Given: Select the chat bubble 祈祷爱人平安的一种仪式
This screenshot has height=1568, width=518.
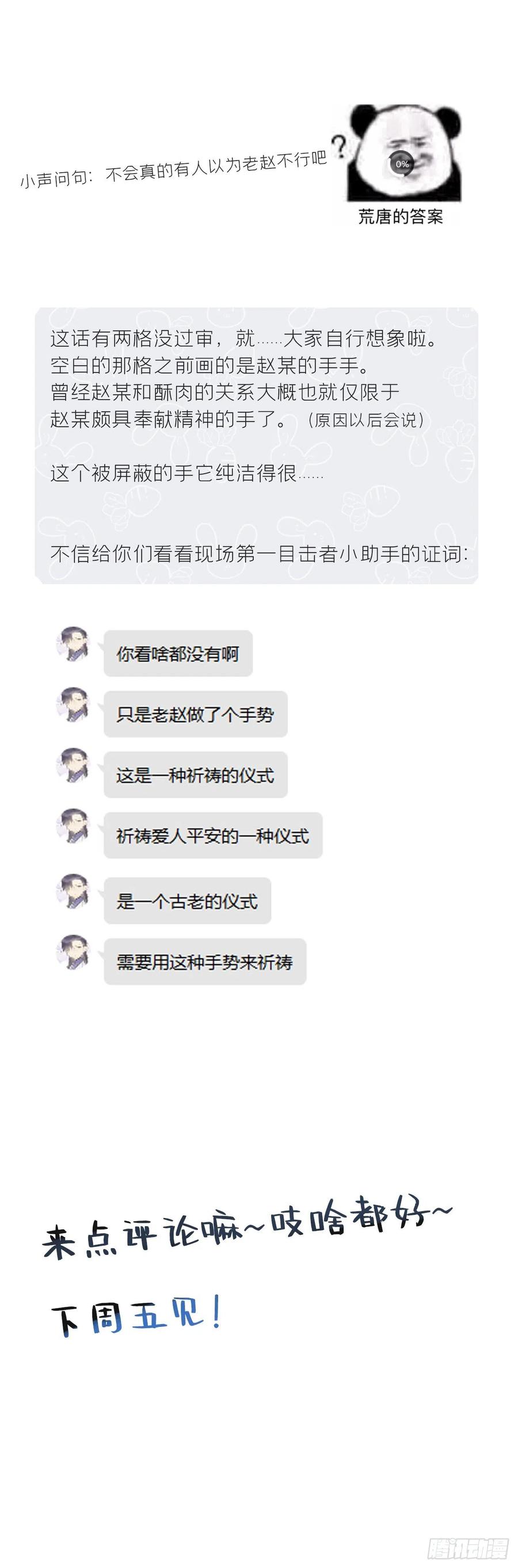Looking at the screenshot, I should coord(213,835).
